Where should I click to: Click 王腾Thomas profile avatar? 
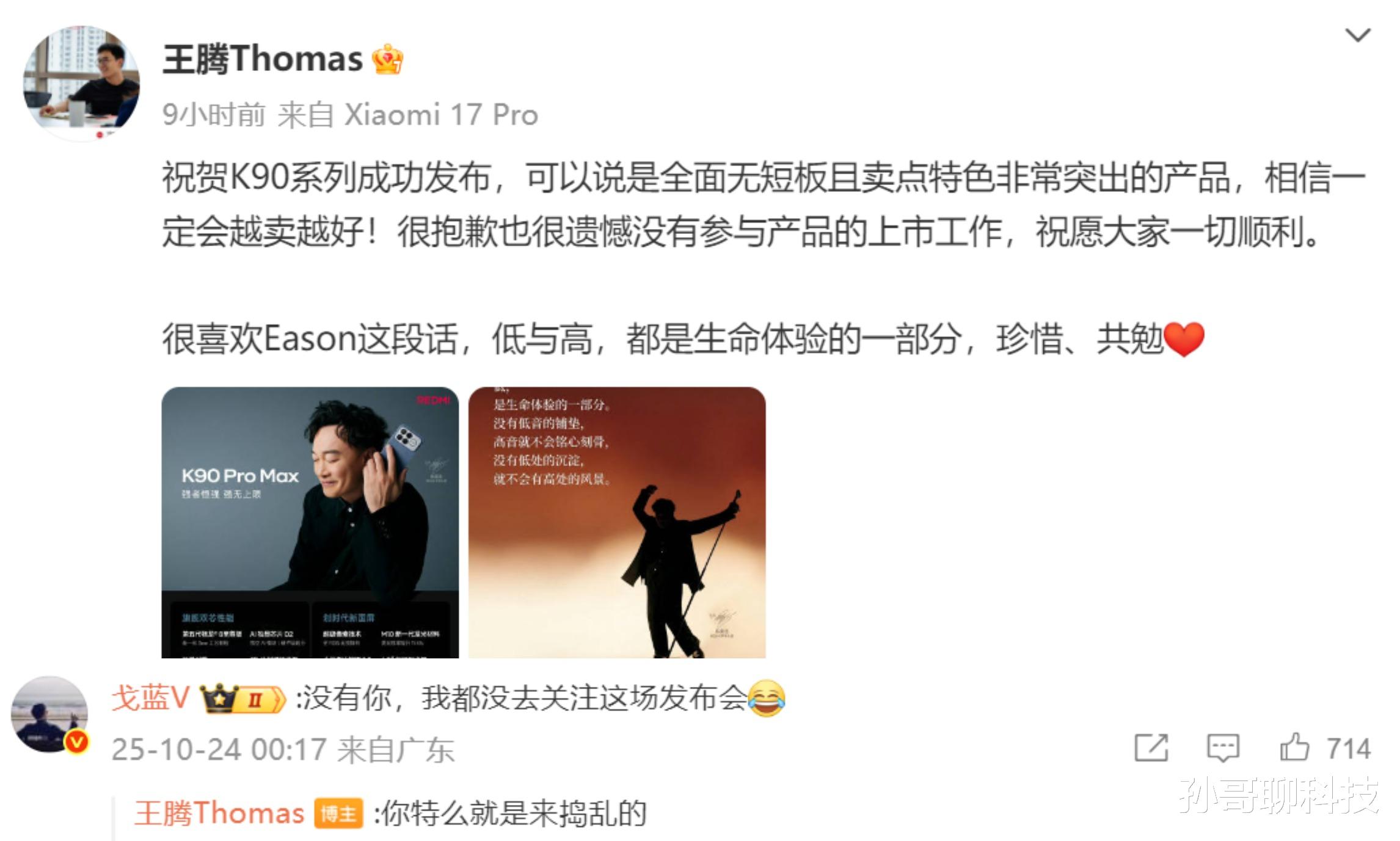click(81, 84)
